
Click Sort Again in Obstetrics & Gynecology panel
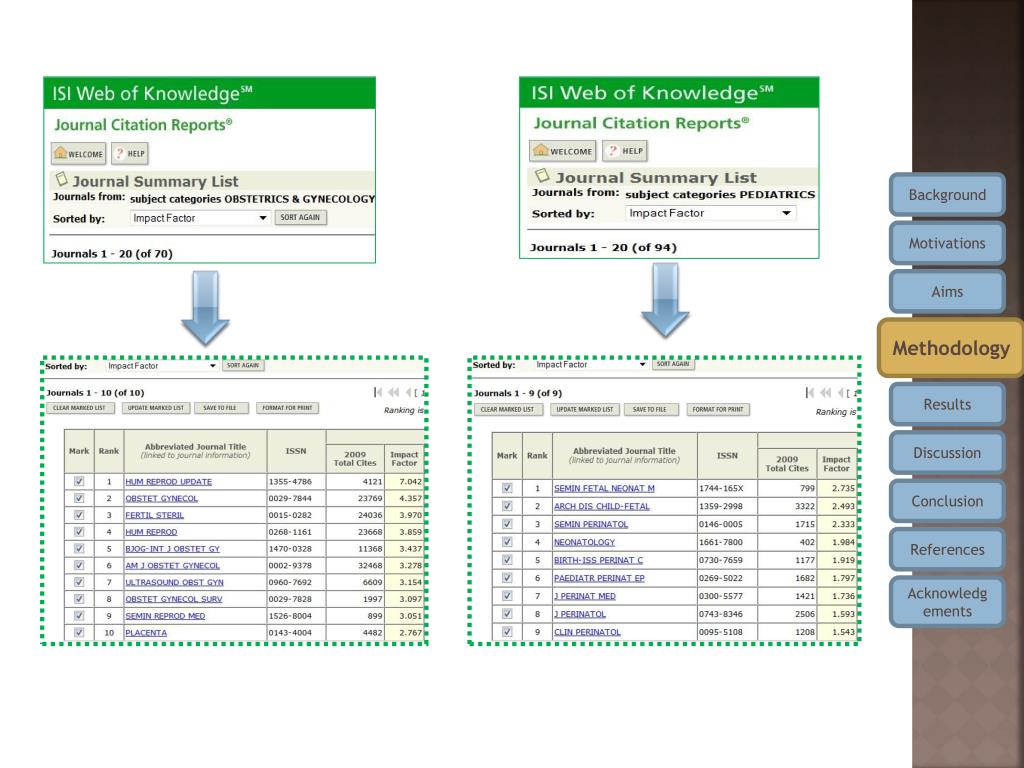[x=300, y=217]
